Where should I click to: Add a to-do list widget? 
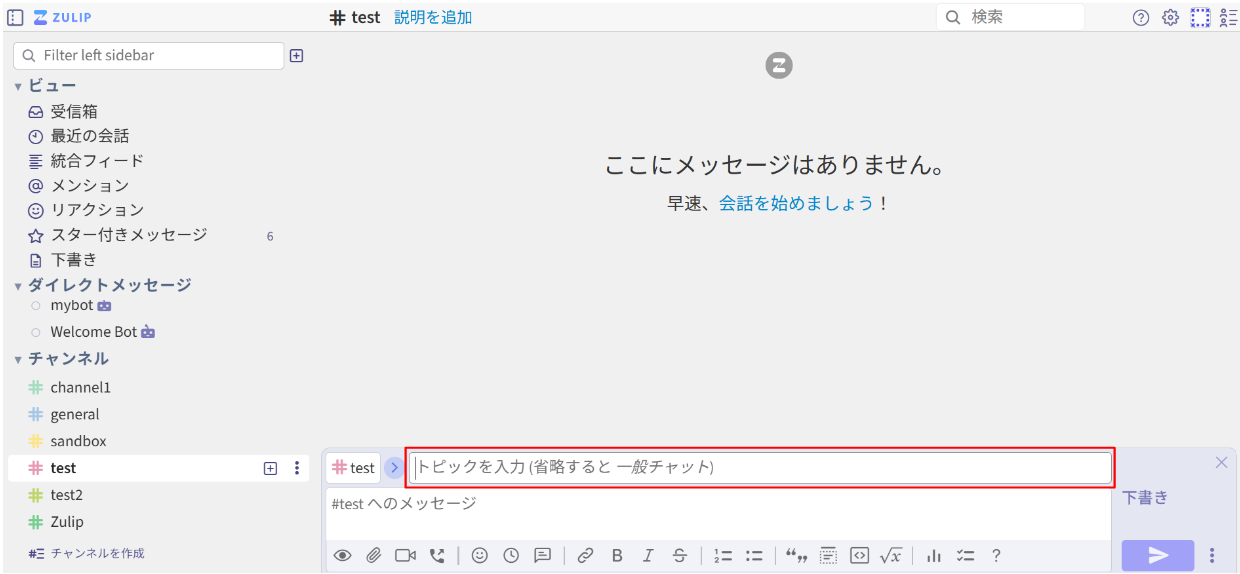[x=965, y=556]
